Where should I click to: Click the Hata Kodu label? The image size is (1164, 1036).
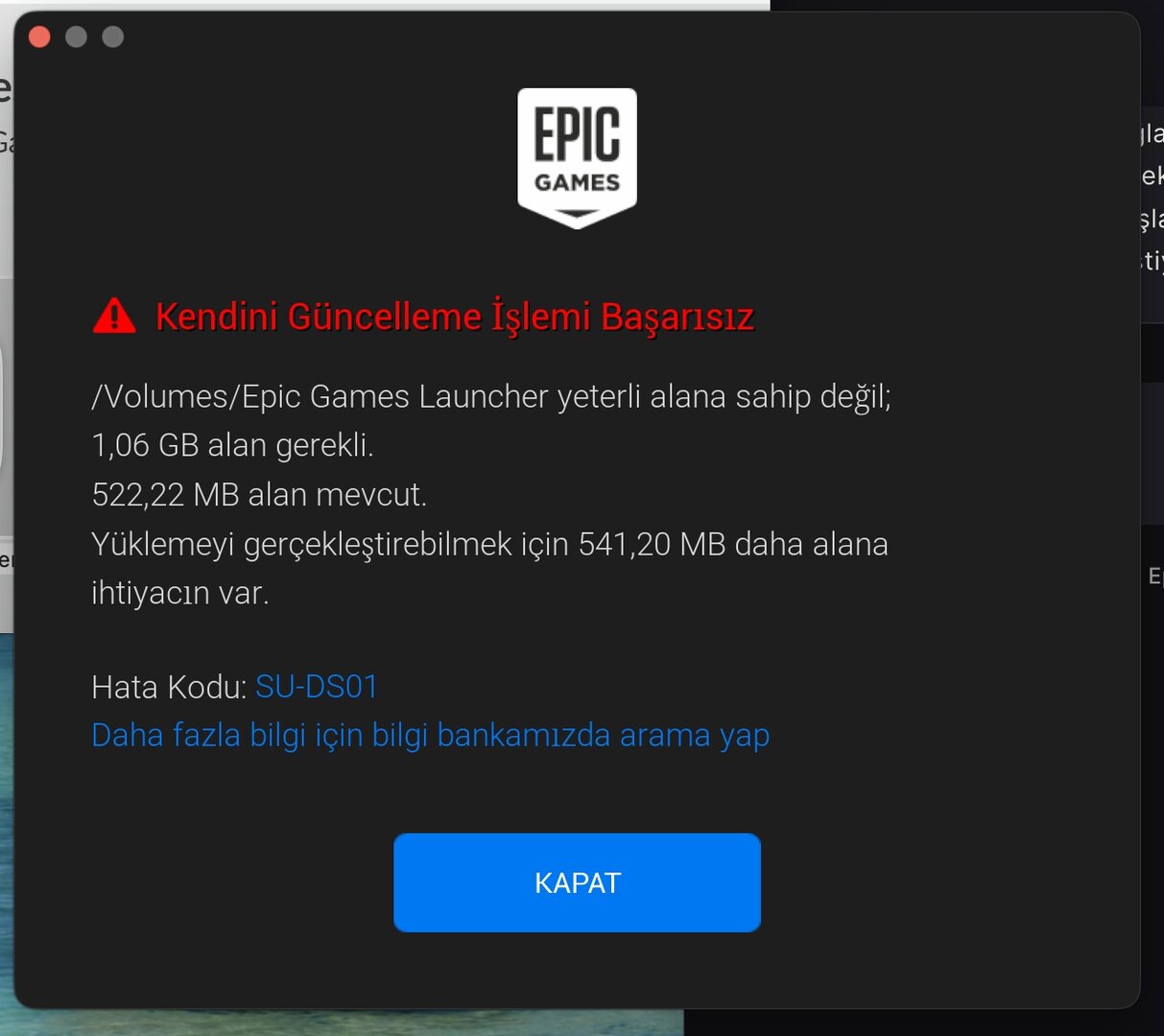point(170,687)
